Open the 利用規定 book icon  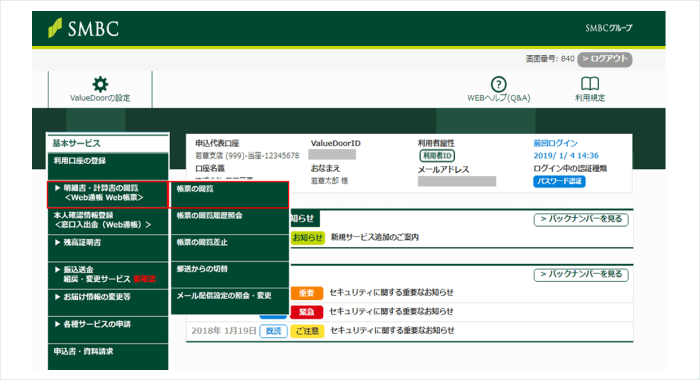tap(590, 84)
